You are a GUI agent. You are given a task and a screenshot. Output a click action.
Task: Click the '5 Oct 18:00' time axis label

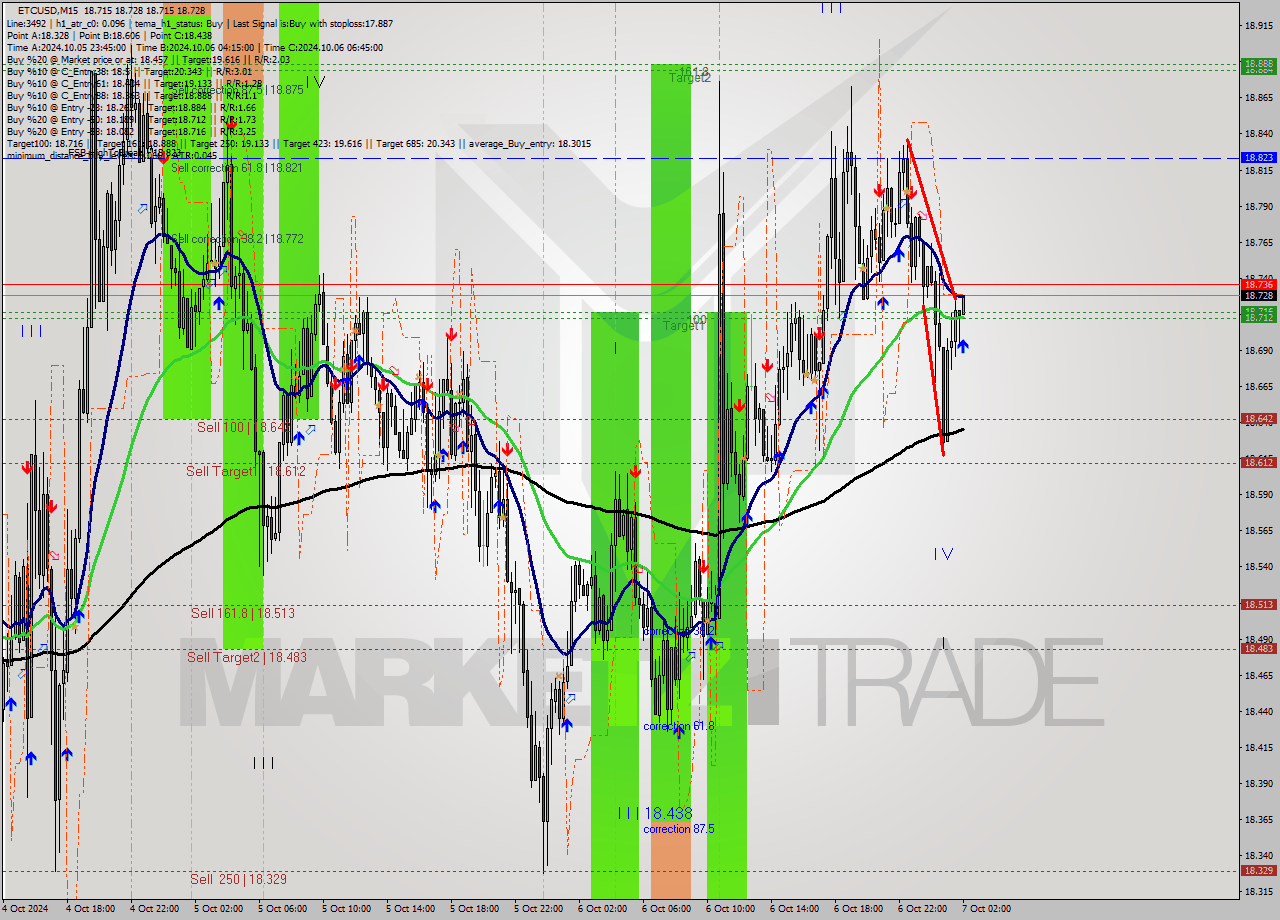474,910
